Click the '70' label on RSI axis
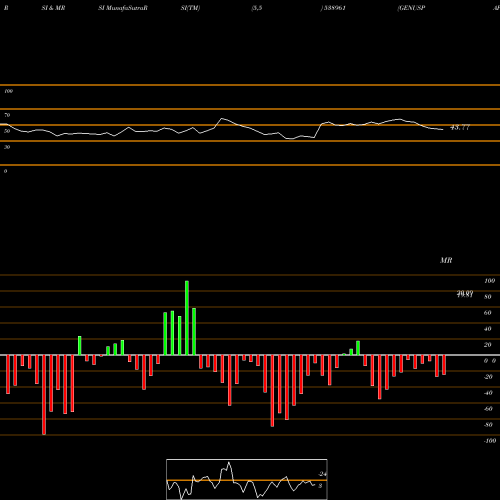 pos(7,115)
